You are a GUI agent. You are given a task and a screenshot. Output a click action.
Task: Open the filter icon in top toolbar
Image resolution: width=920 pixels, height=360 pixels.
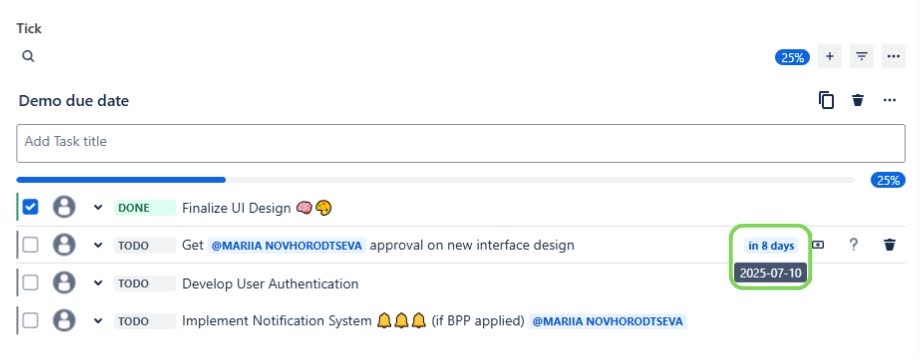point(861,56)
